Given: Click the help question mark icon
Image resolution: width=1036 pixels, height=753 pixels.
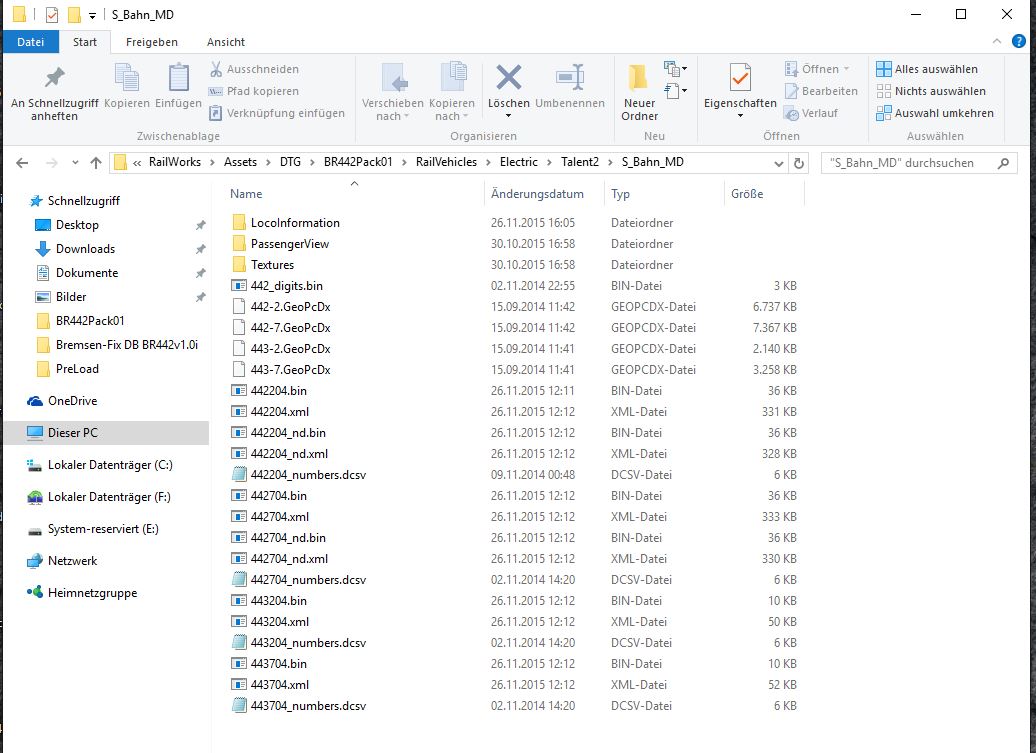Looking at the screenshot, I should click(1019, 41).
